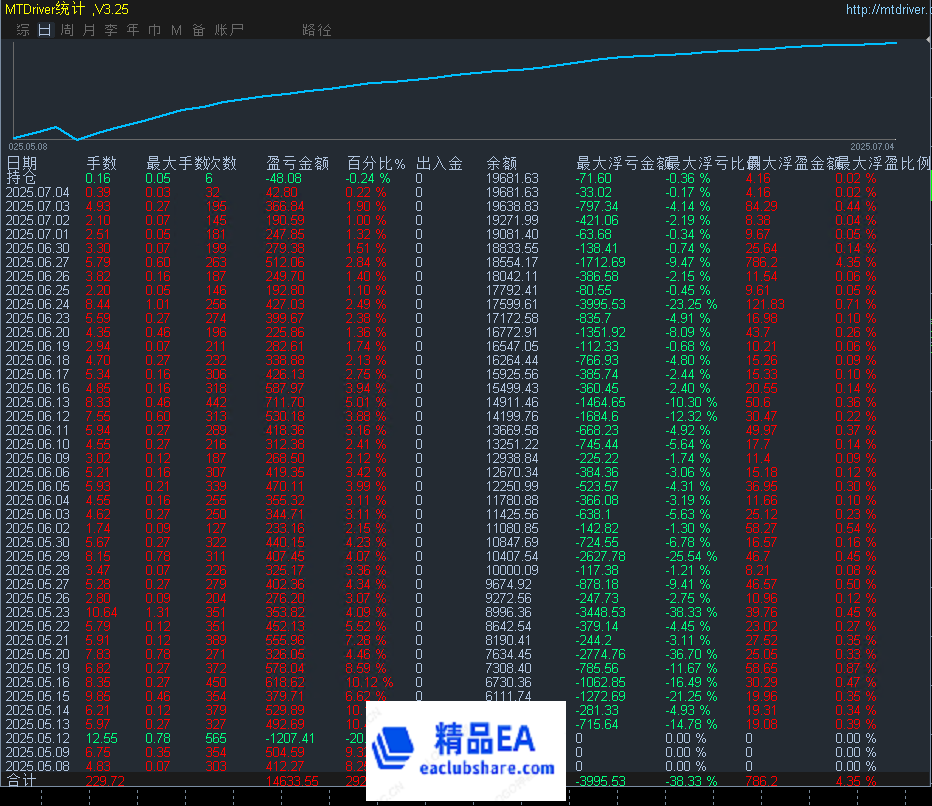Select the 币 currency icon in the toolbar

tap(154, 30)
